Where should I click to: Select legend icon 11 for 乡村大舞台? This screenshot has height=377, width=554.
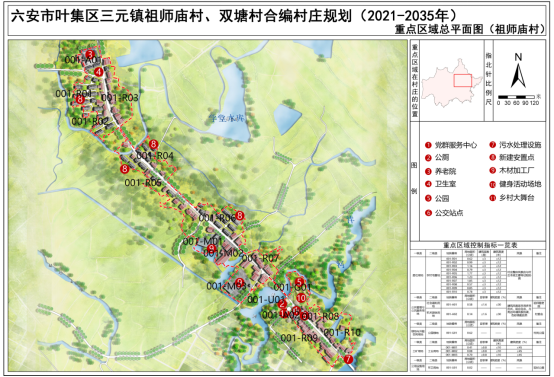click(493, 198)
